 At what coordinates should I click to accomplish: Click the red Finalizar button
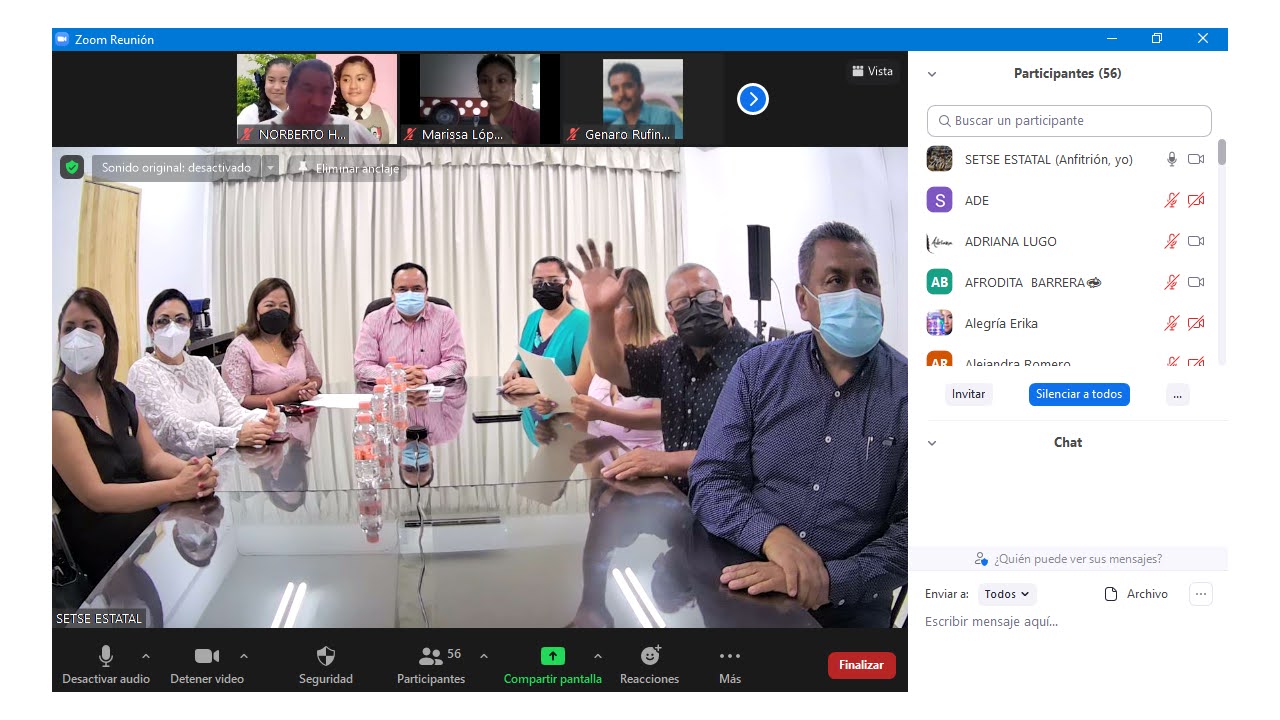click(x=862, y=665)
